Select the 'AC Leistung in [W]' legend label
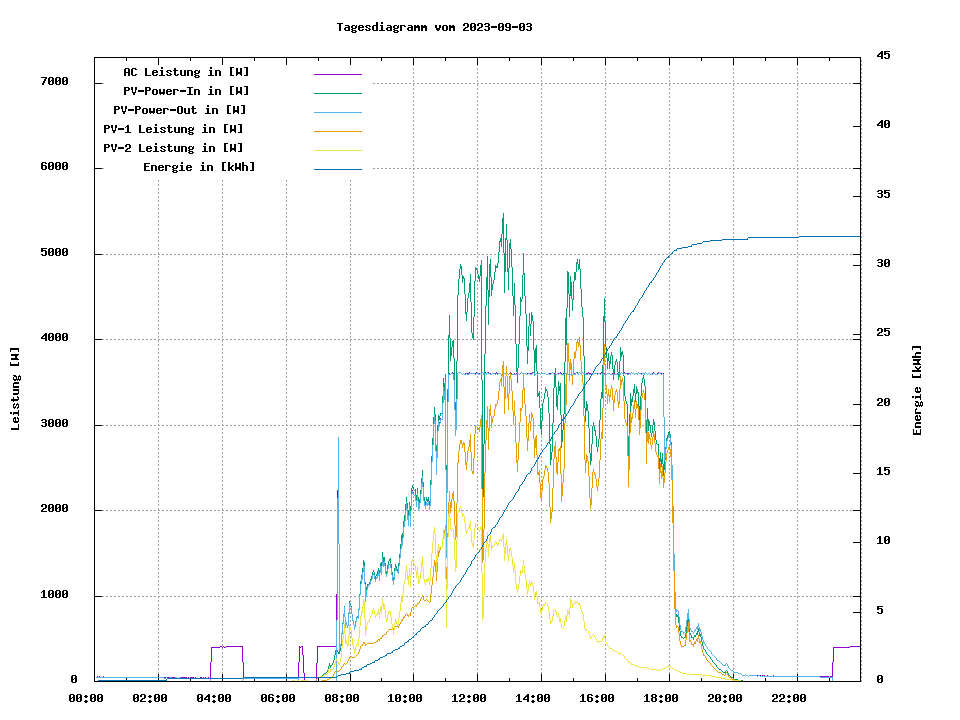Image resolution: width=960 pixels, height=720 pixels. [x=186, y=72]
